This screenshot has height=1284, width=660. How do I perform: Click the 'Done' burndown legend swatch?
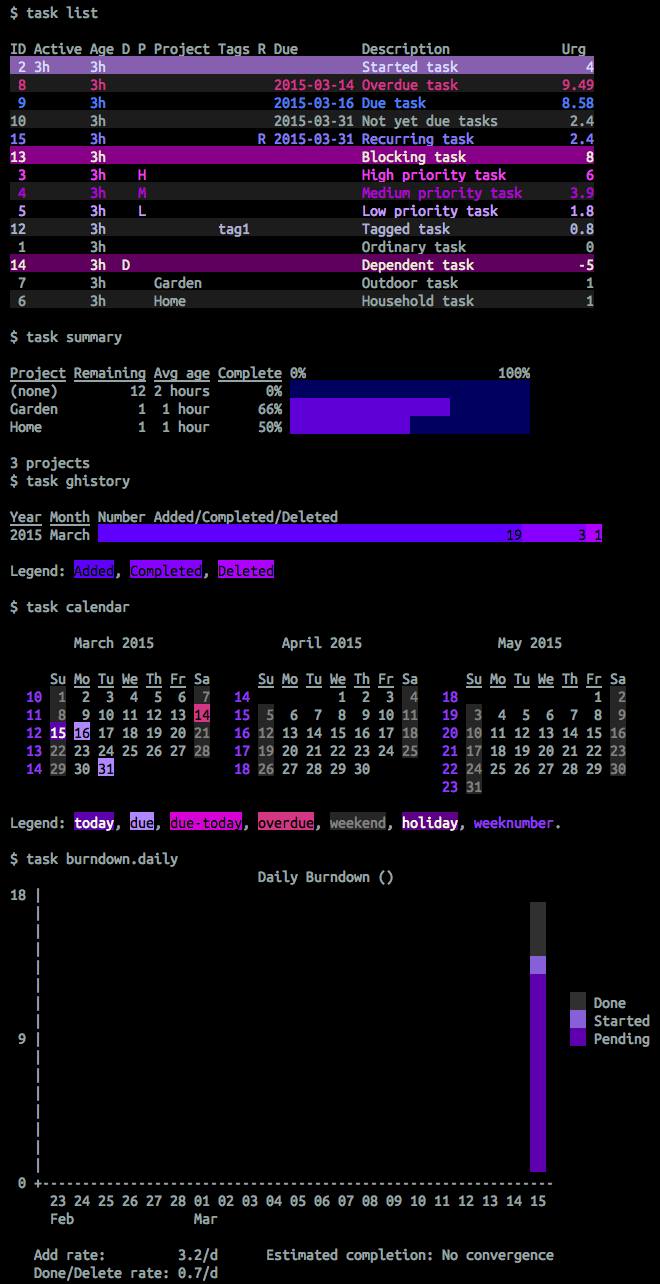[578, 1002]
